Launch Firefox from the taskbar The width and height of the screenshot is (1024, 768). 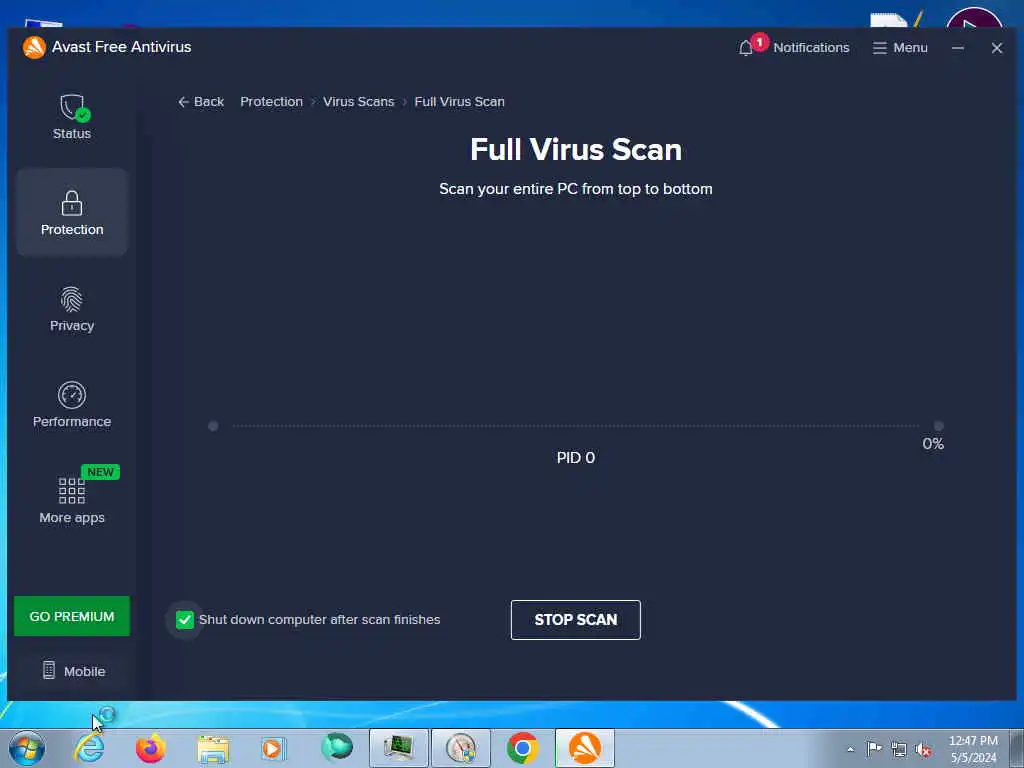[x=151, y=748]
